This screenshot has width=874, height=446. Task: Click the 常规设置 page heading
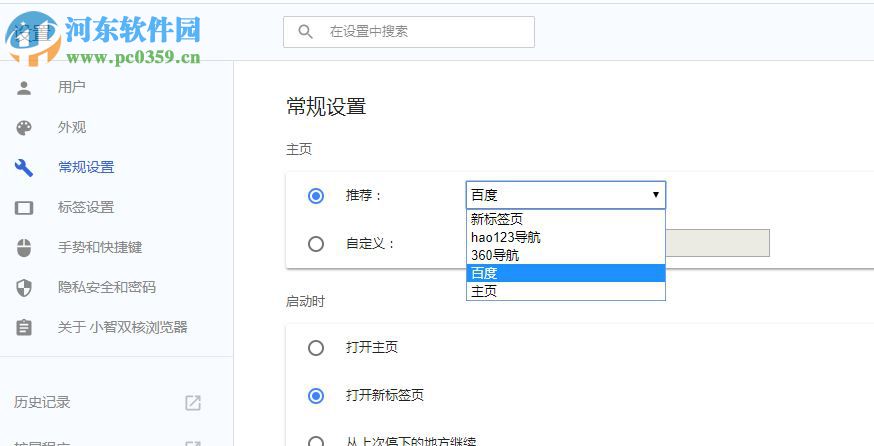click(x=326, y=106)
